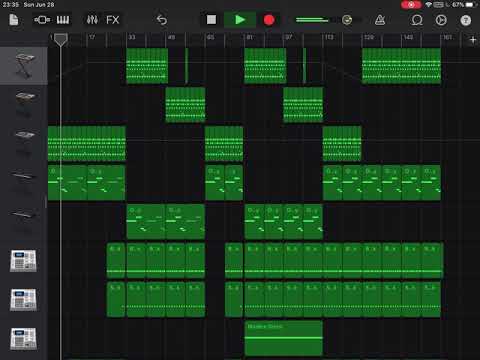The width and height of the screenshot is (480, 360).
Task: Open the FX panel
Action: pos(113,20)
